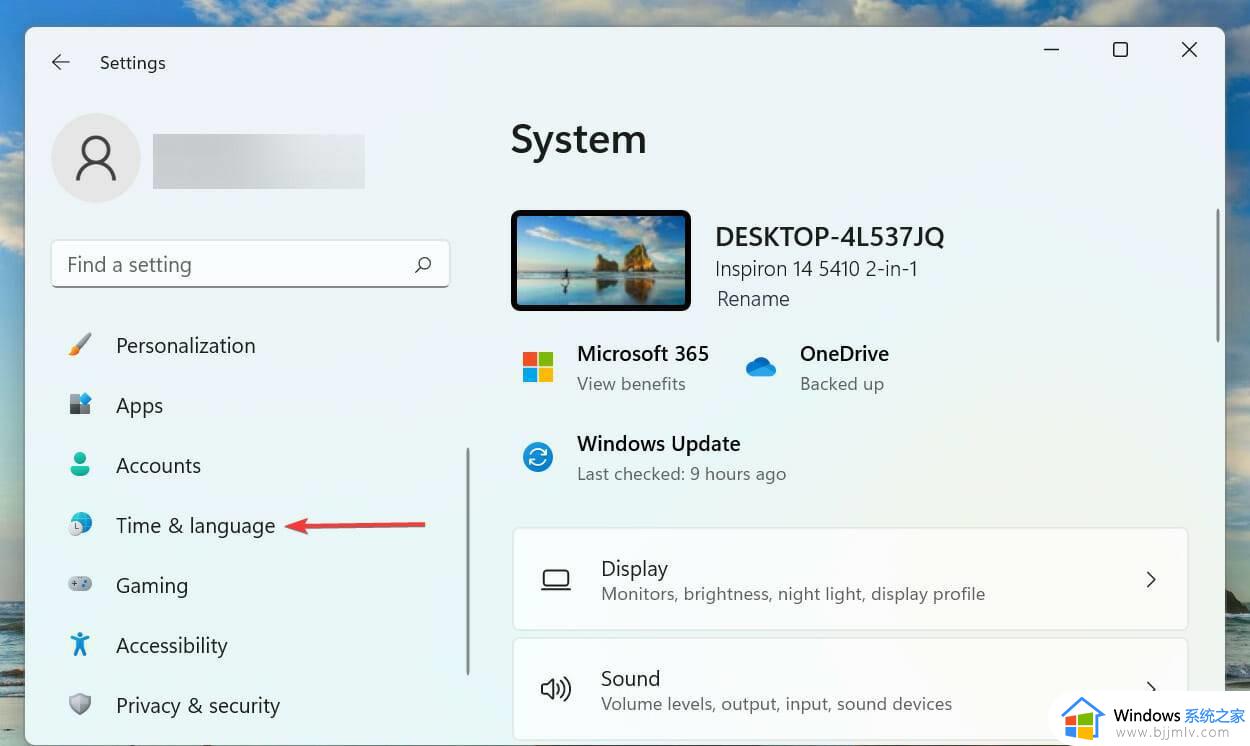Click View benefits under Microsoft 365

coord(631,384)
